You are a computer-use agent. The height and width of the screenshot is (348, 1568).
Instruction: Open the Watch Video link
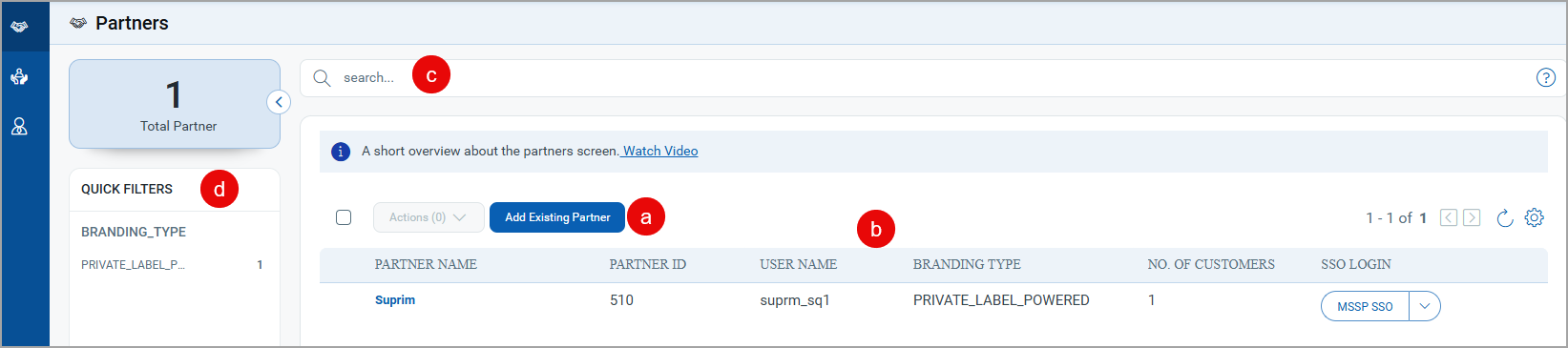[x=659, y=151]
